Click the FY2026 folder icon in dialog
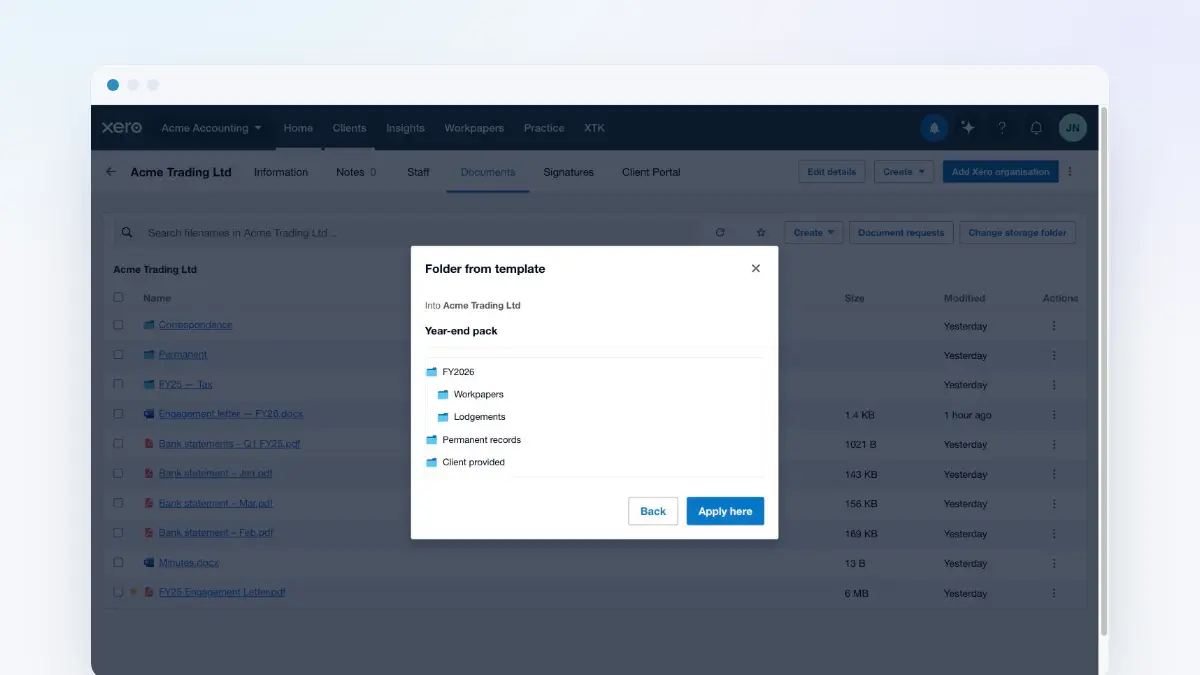 432,372
